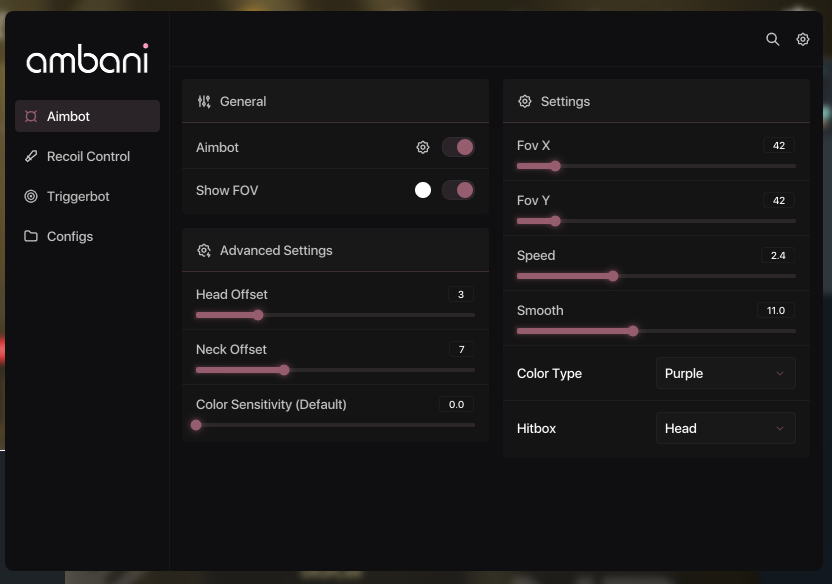The width and height of the screenshot is (832, 584).
Task: Click the General section sliders icon
Action: (204, 101)
